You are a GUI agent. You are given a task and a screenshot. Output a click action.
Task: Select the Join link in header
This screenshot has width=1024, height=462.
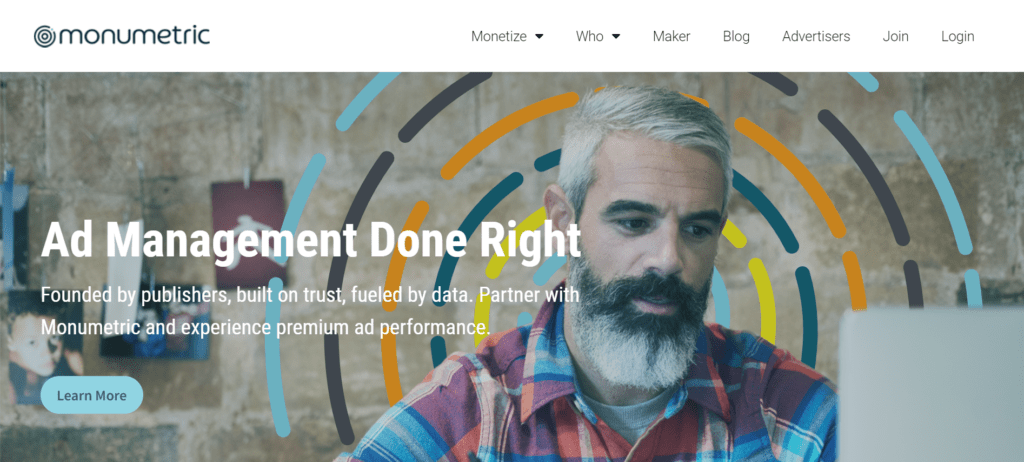[895, 37]
